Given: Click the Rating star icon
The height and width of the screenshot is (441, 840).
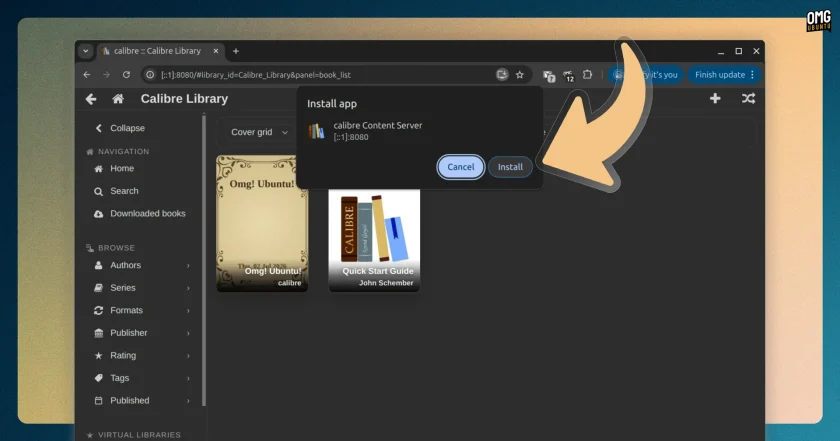Looking at the screenshot, I should pos(99,356).
